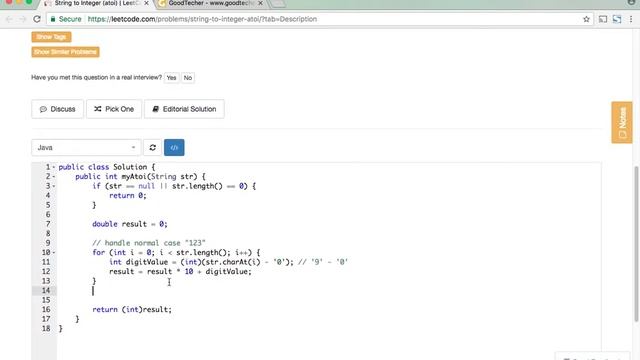640x360 pixels.
Task: Answer Yes to real interview question
Action: (171, 78)
